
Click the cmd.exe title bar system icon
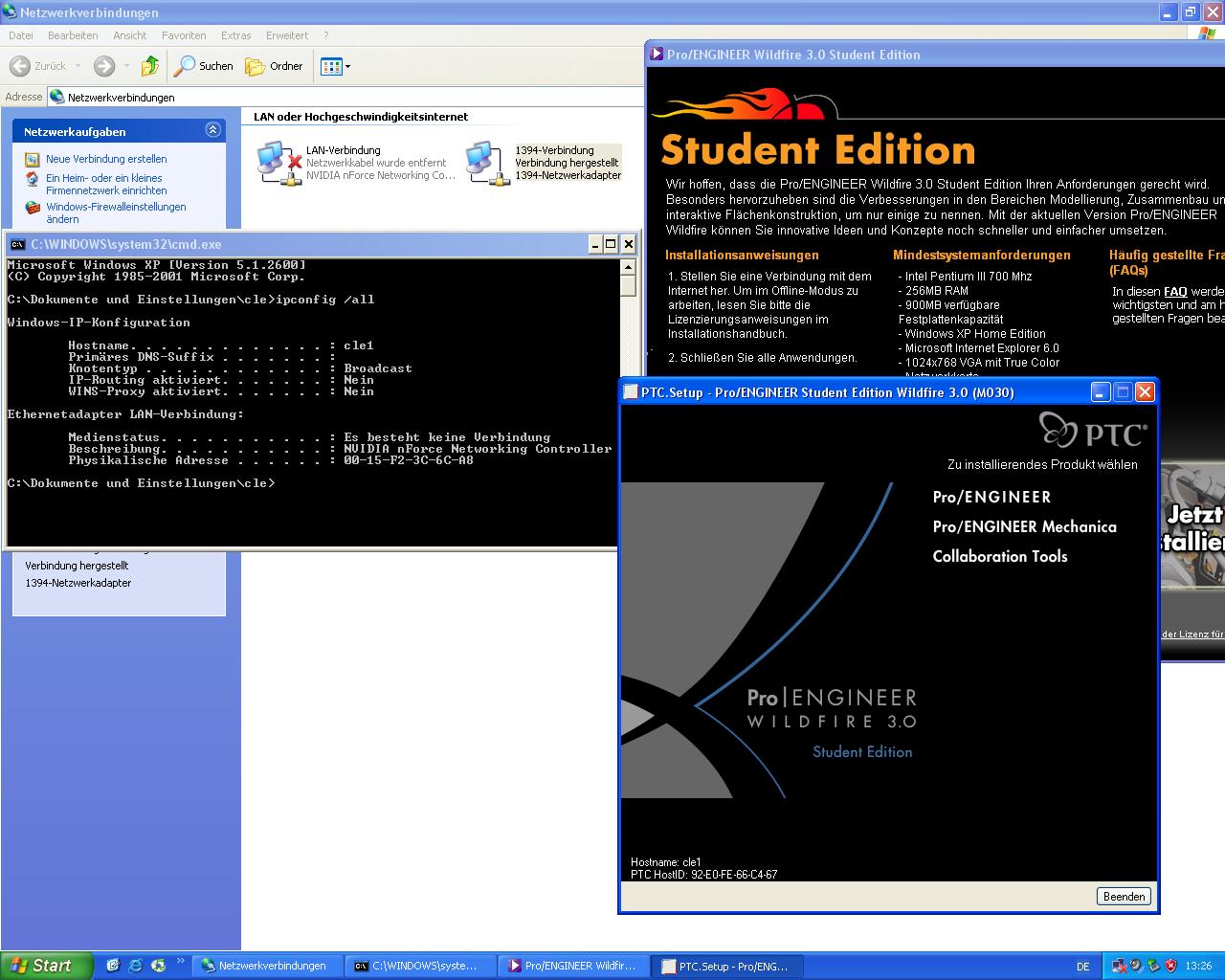17,244
